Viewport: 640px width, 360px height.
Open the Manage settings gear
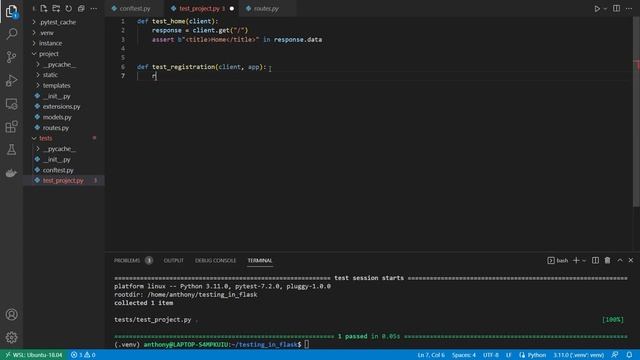pos(11,337)
